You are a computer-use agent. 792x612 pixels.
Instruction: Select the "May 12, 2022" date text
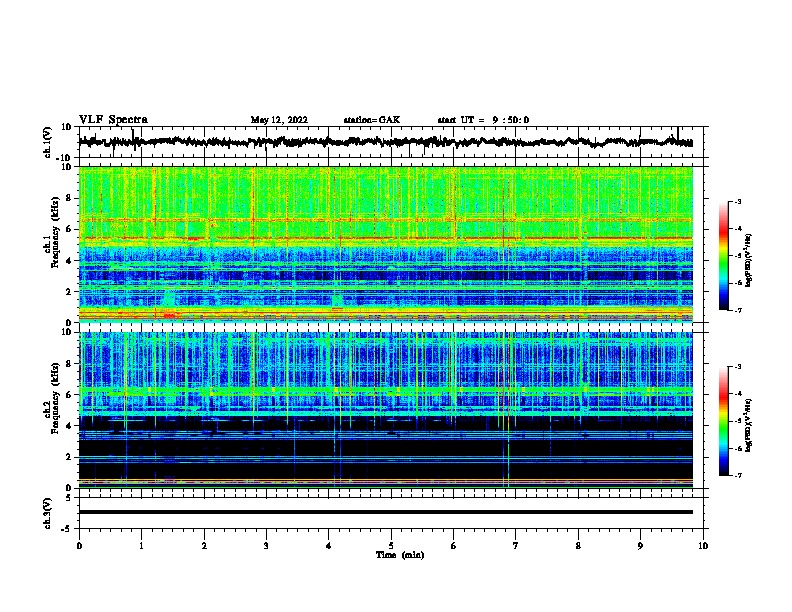tap(279, 120)
